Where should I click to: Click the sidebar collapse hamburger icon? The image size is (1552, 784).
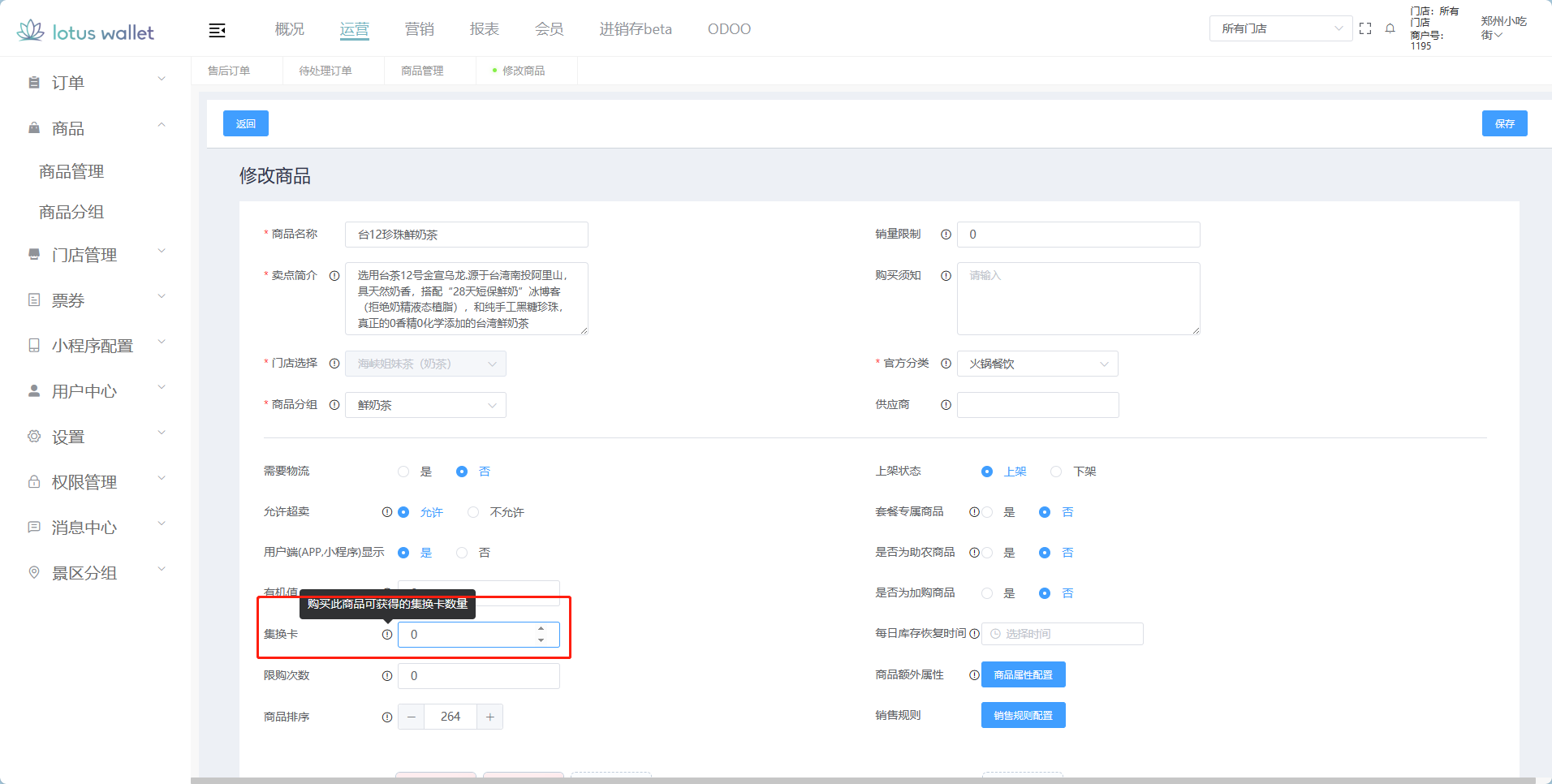(217, 30)
